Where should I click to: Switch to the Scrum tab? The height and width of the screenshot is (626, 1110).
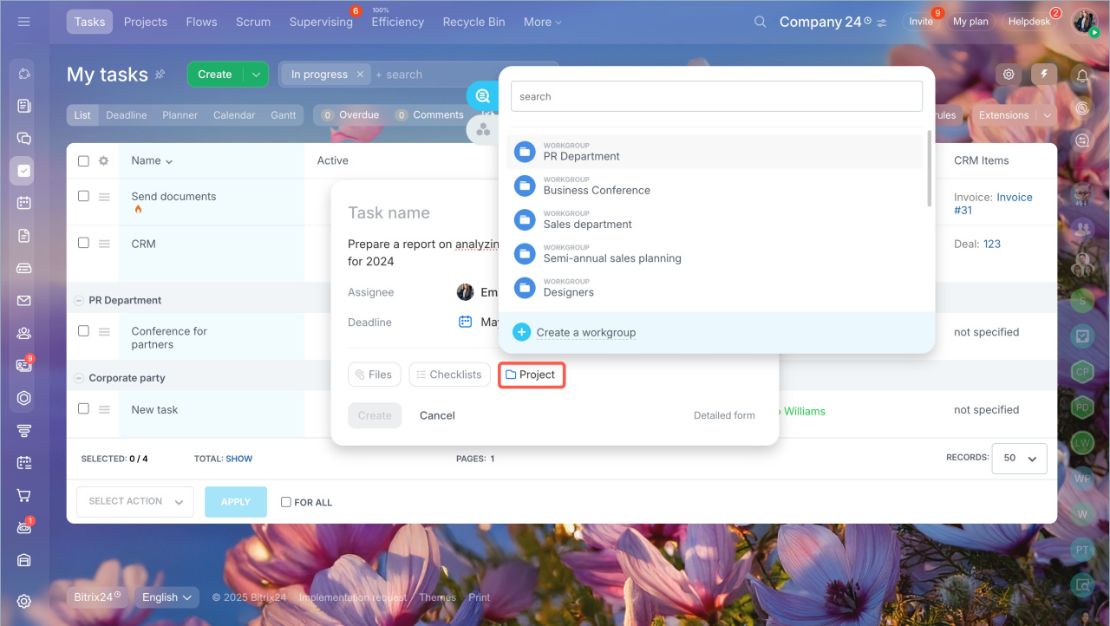(253, 22)
